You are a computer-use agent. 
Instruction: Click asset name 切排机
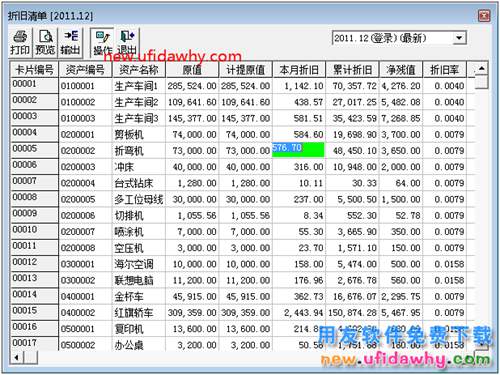[129, 216]
